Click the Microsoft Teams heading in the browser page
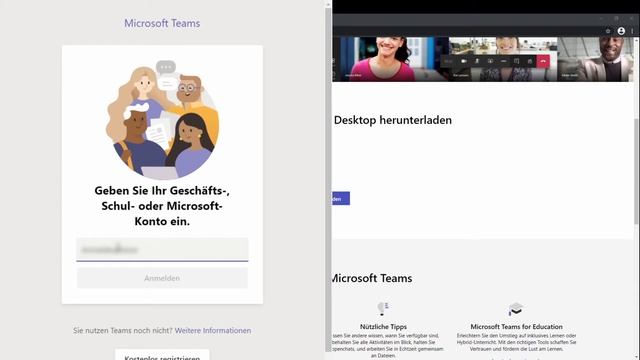Viewport: 640px width, 360px height. pos(371,278)
